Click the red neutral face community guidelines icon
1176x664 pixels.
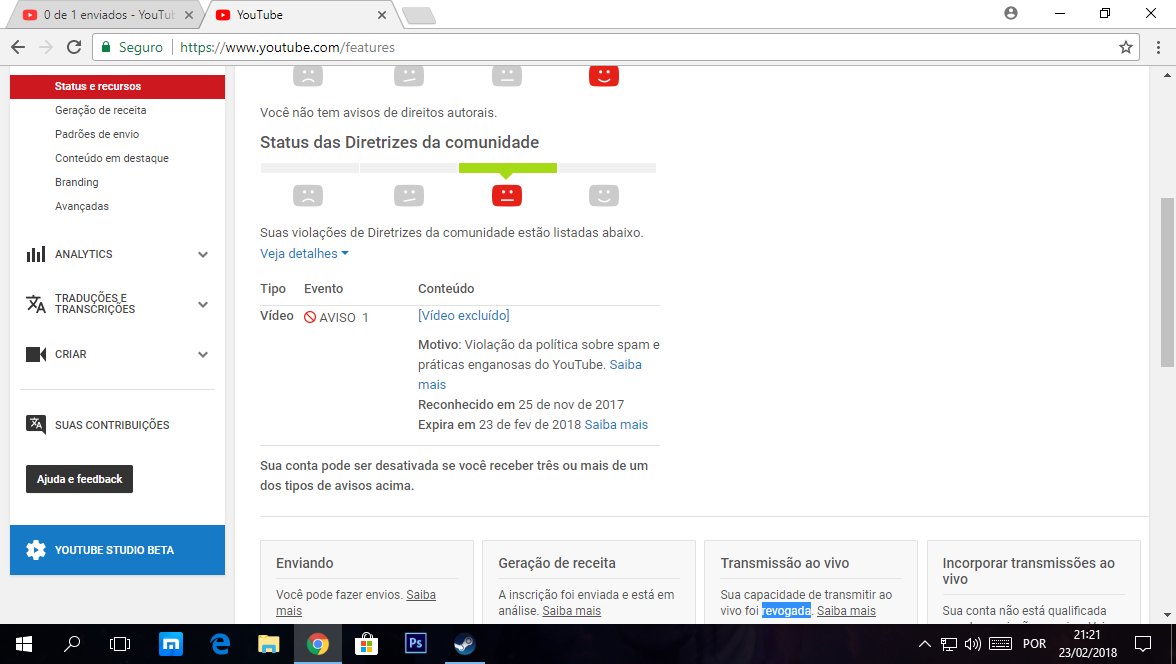click(x=506, y=195)
